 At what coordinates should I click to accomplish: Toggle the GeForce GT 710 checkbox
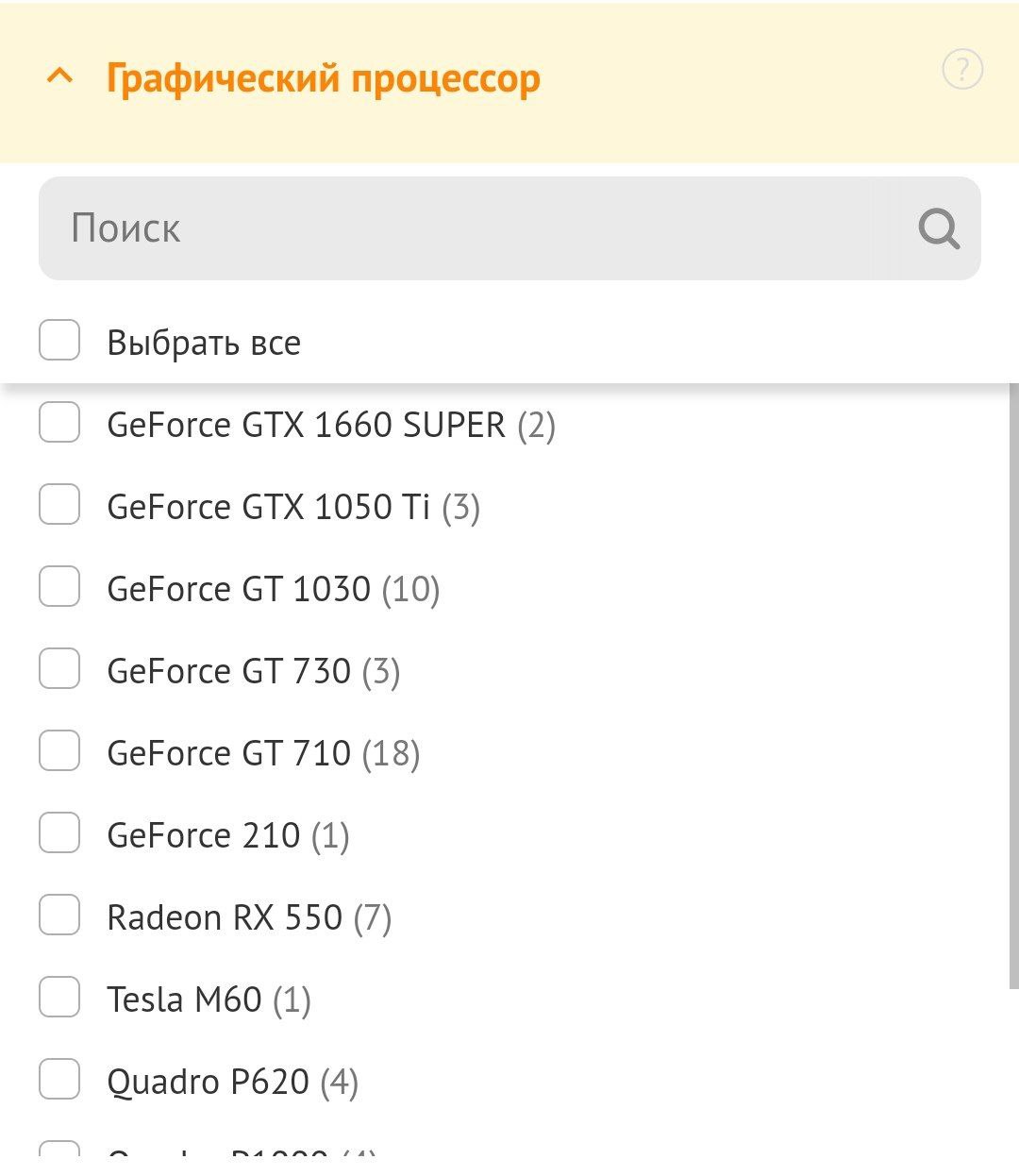[58, 750]
